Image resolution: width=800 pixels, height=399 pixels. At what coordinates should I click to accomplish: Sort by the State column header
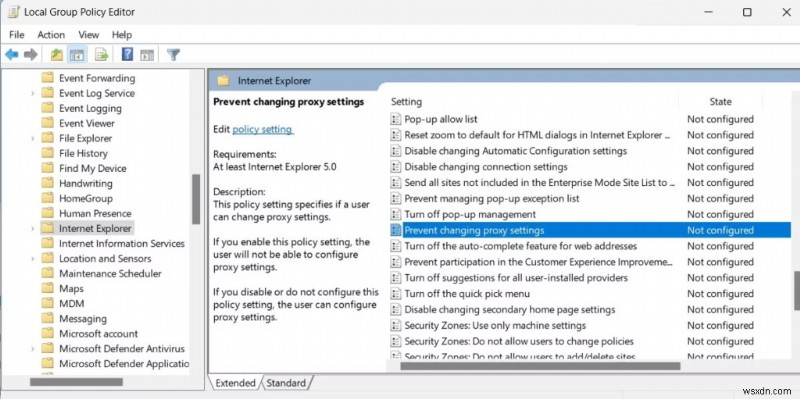720,102
